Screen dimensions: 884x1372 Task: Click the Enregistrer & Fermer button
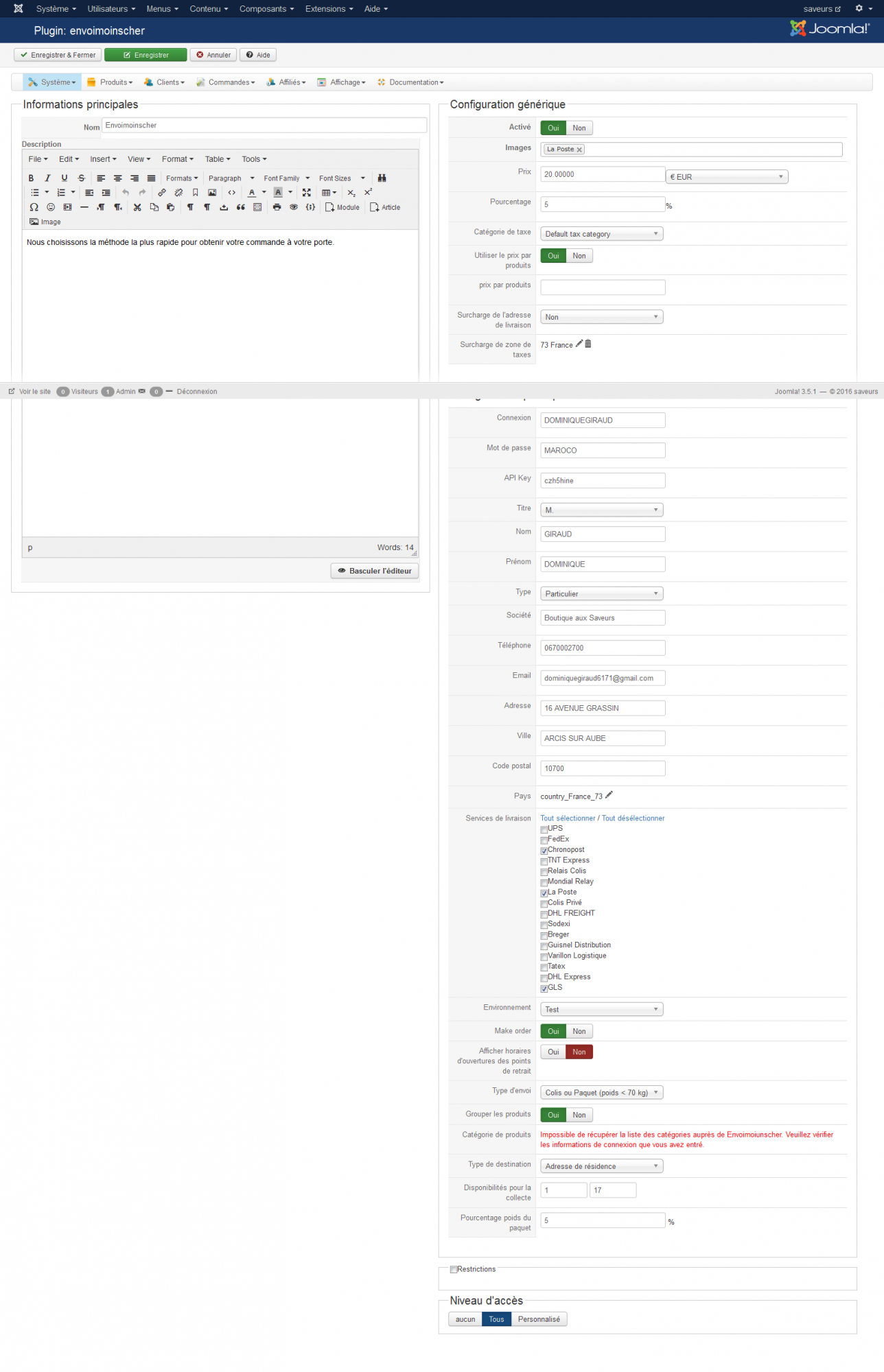58,55
